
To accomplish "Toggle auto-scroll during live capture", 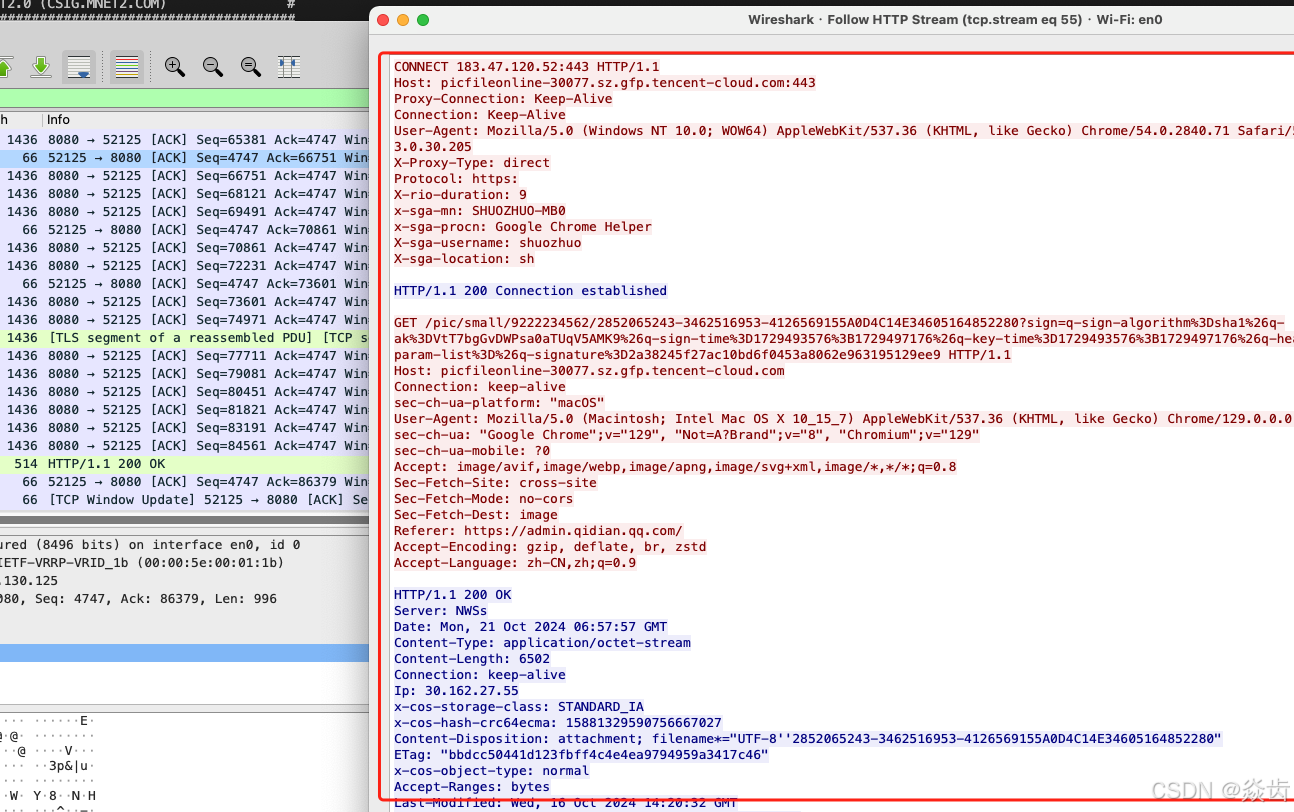I will (x=80, y=67).
